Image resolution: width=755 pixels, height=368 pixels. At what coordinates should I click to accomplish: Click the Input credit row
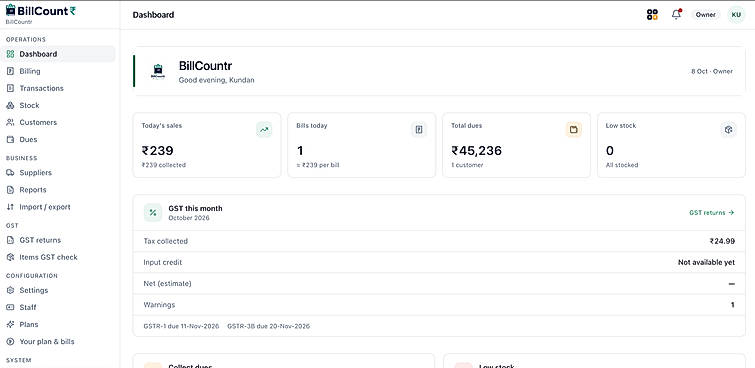(x=439, y=263)
